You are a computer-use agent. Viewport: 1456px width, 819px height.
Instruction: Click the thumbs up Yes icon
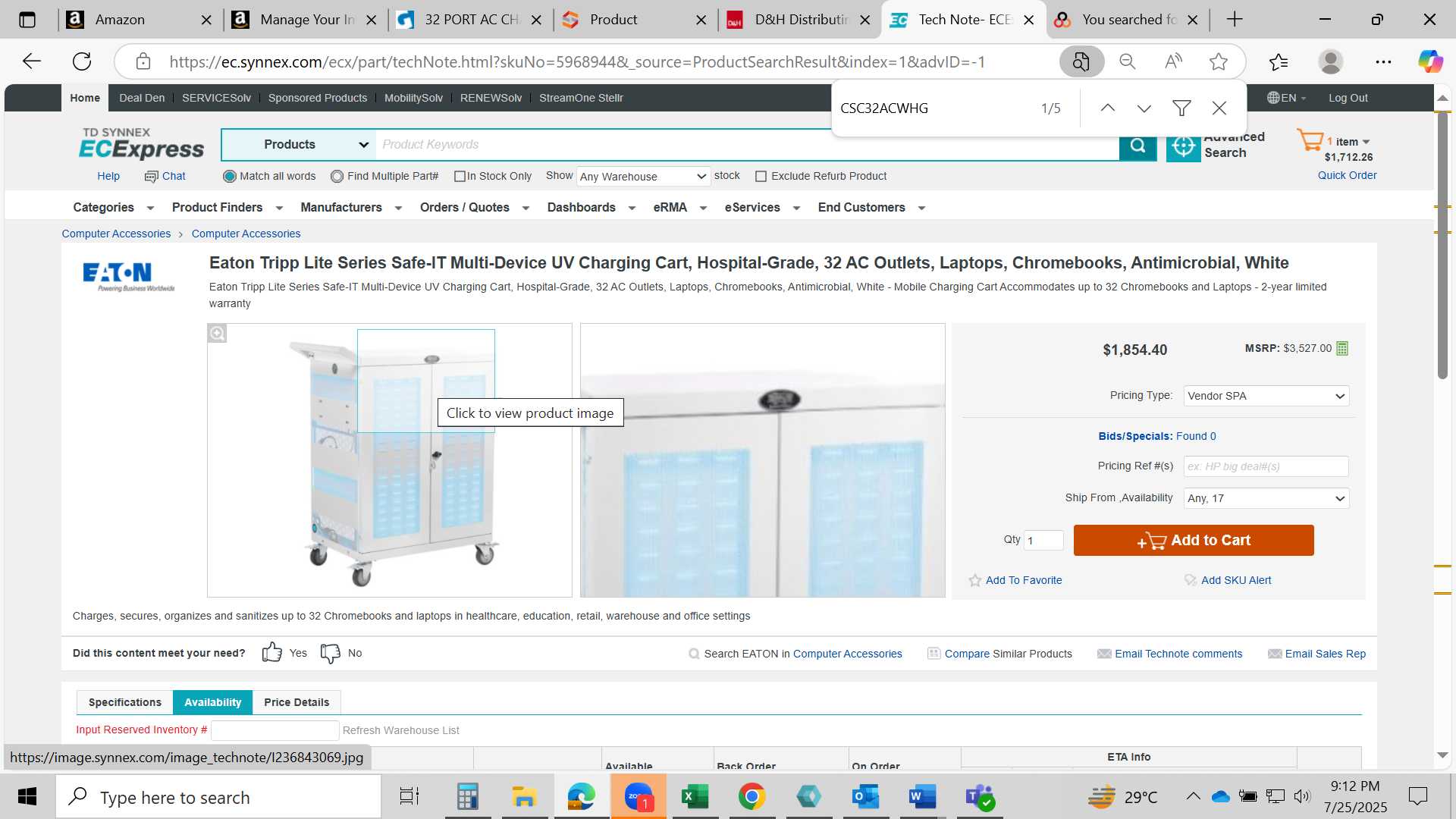point(271,653)
